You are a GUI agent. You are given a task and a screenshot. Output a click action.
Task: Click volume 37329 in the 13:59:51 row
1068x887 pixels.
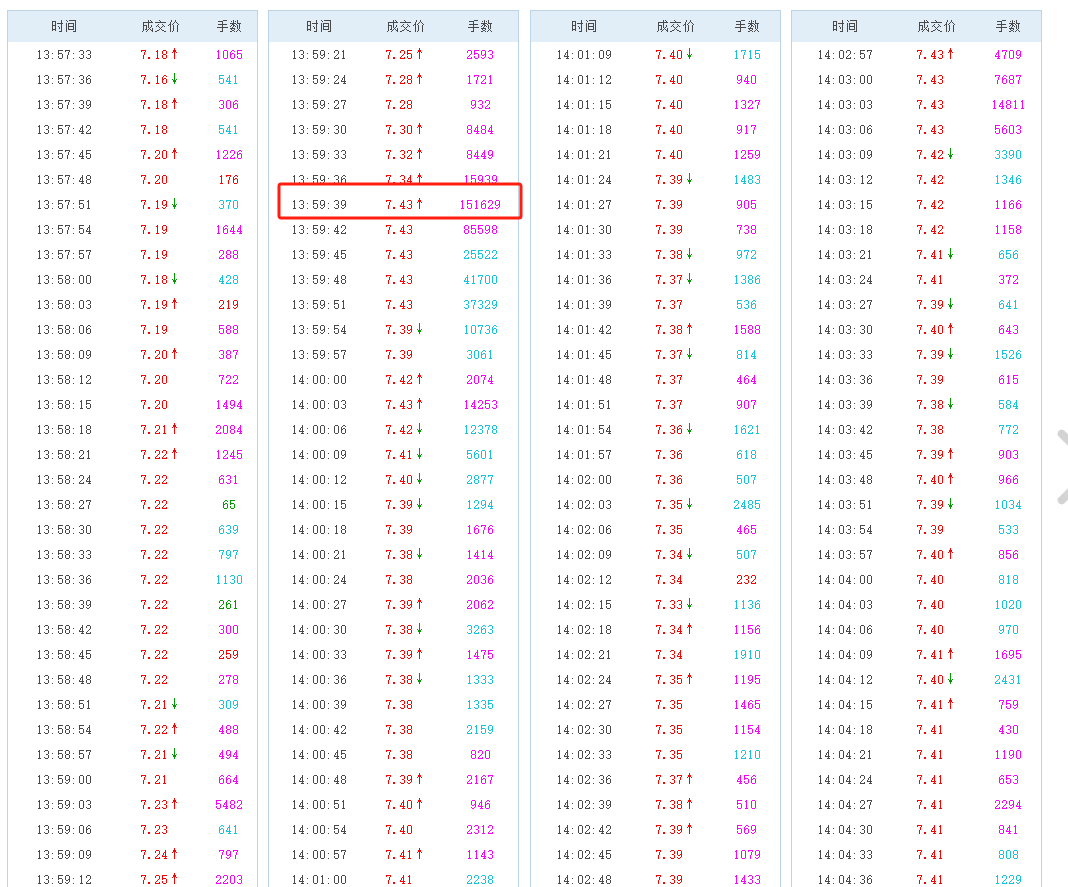click(480, 305)
